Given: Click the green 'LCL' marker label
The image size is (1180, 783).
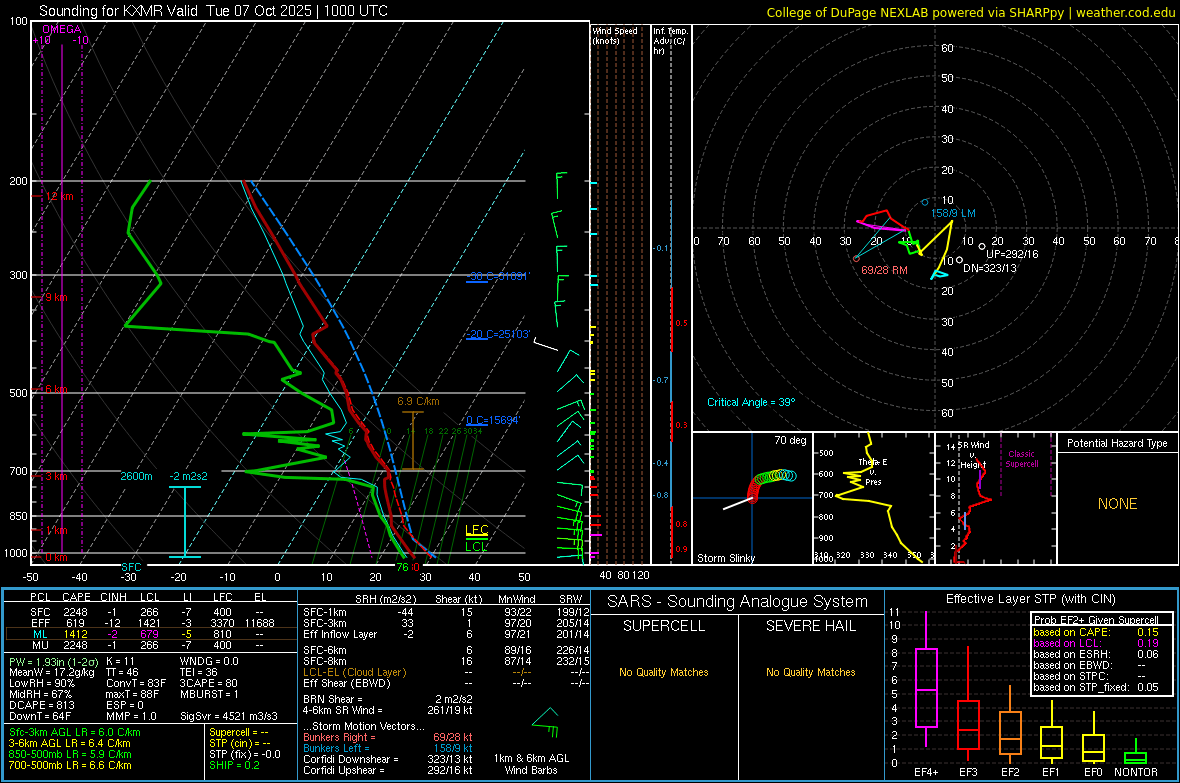Looking at the screenshot, I should 476,547.
